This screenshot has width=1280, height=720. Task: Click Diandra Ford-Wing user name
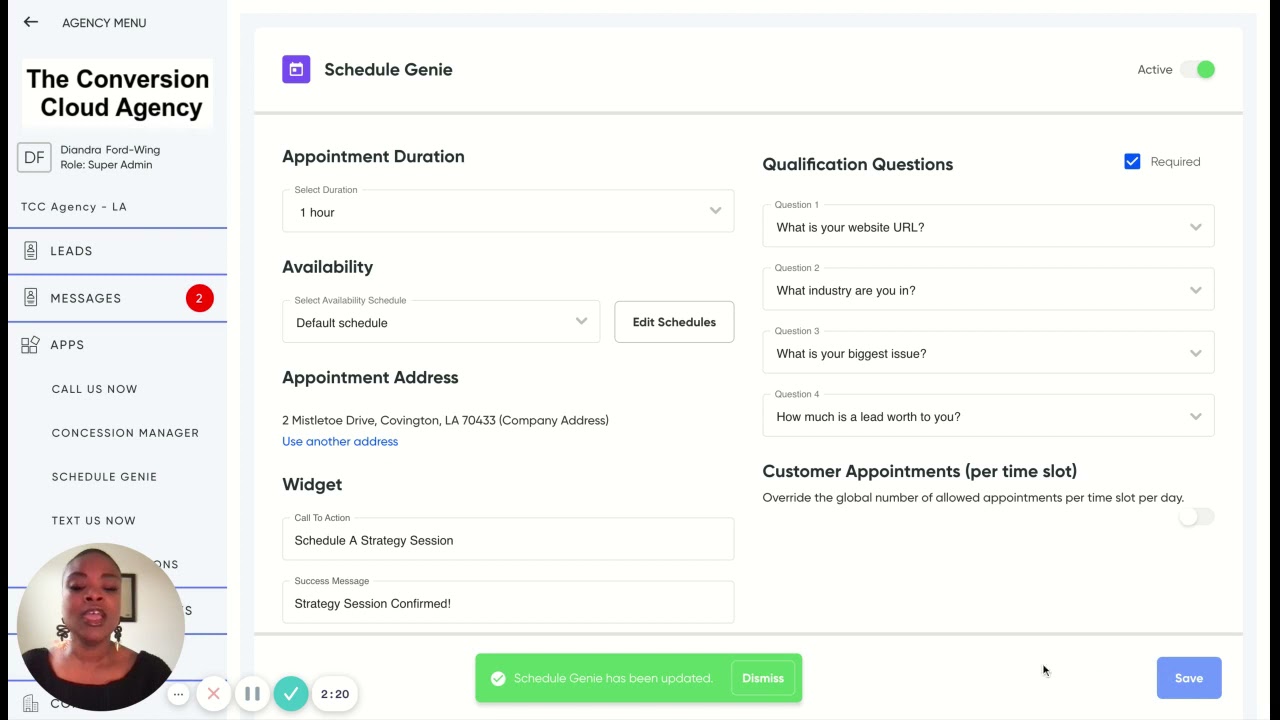tap(110, 150)
